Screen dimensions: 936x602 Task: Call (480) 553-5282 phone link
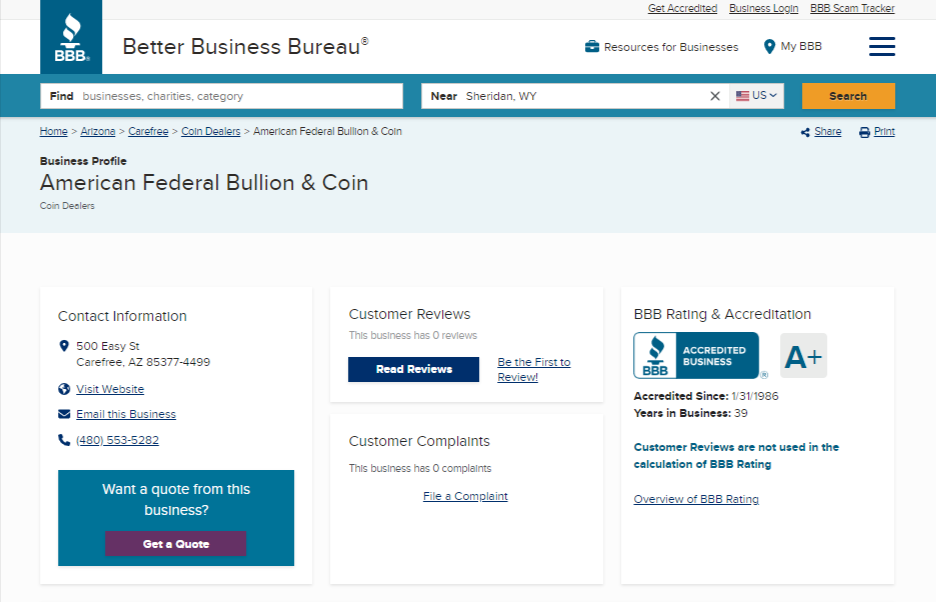point(118,440)
